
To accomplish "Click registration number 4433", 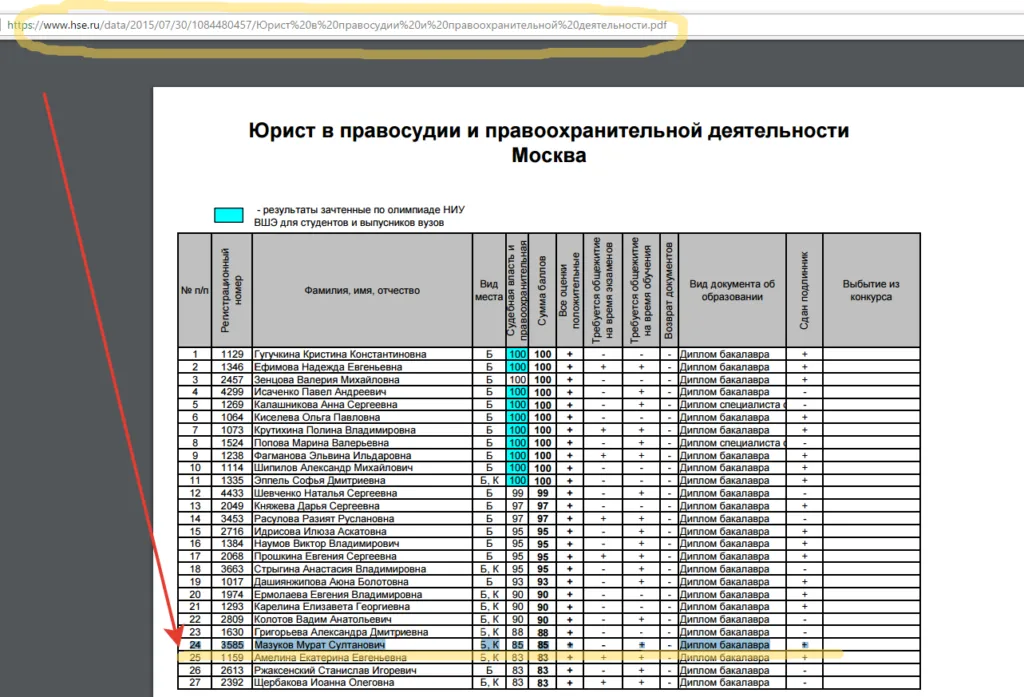I will 232,493.
